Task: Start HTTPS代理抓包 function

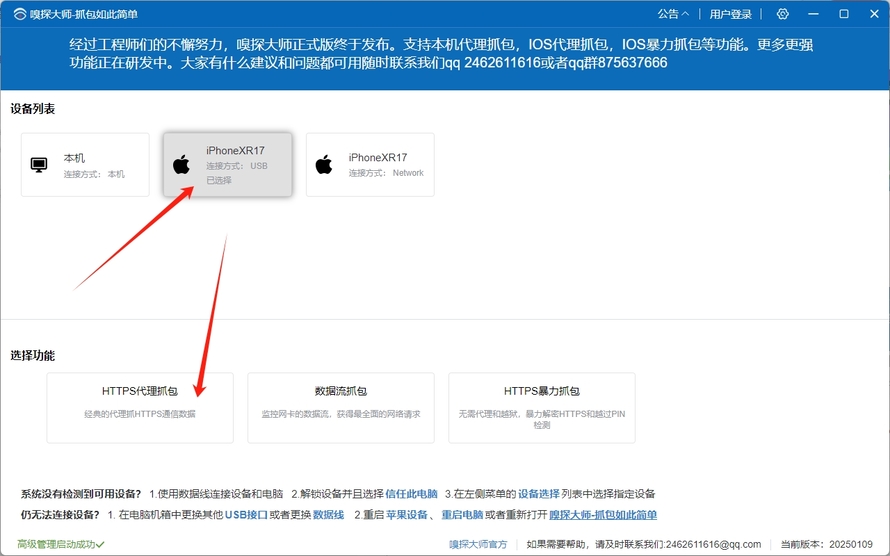Action: (140, 407)
